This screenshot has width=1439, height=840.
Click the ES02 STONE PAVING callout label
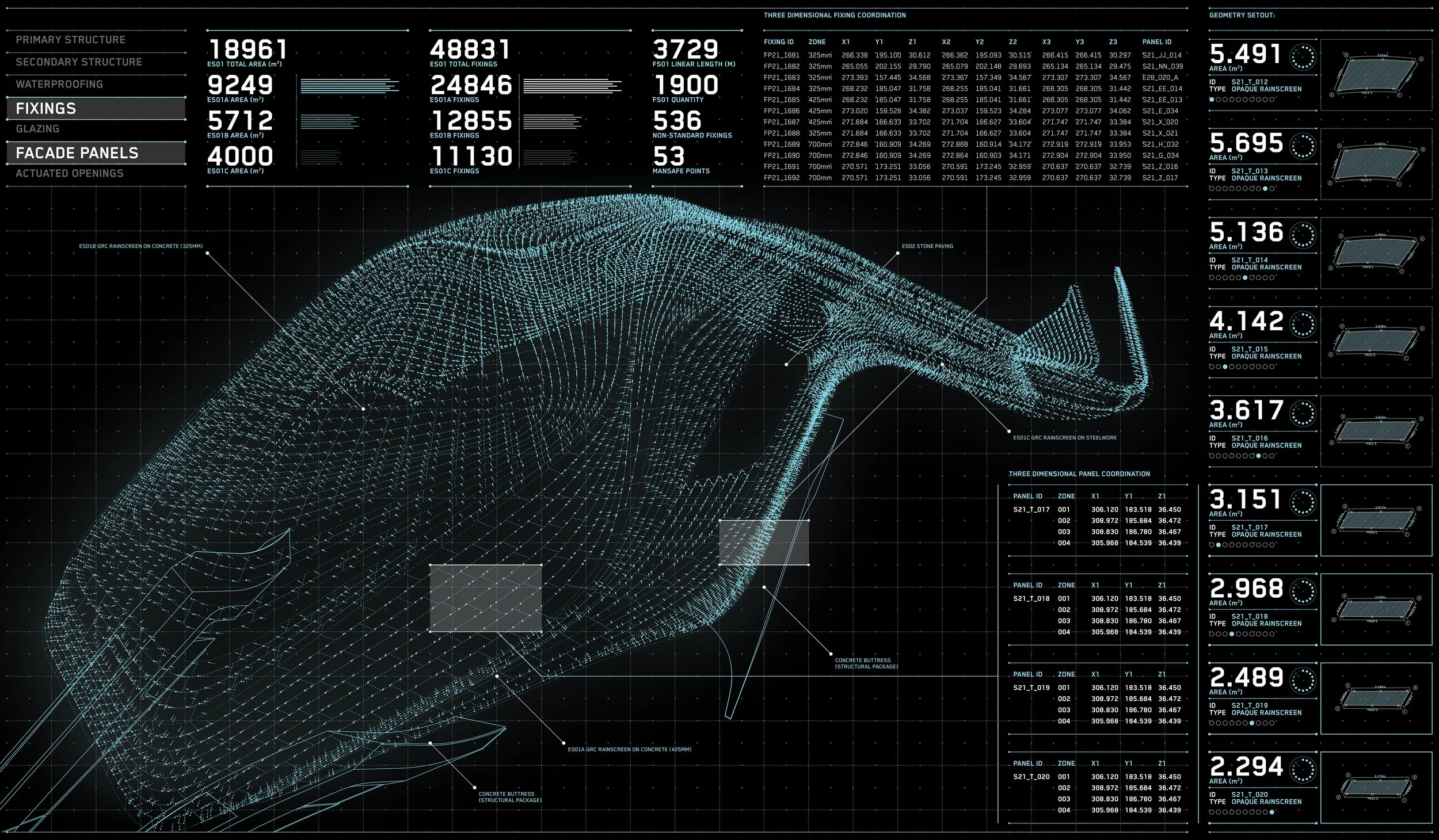click(927, 246)
